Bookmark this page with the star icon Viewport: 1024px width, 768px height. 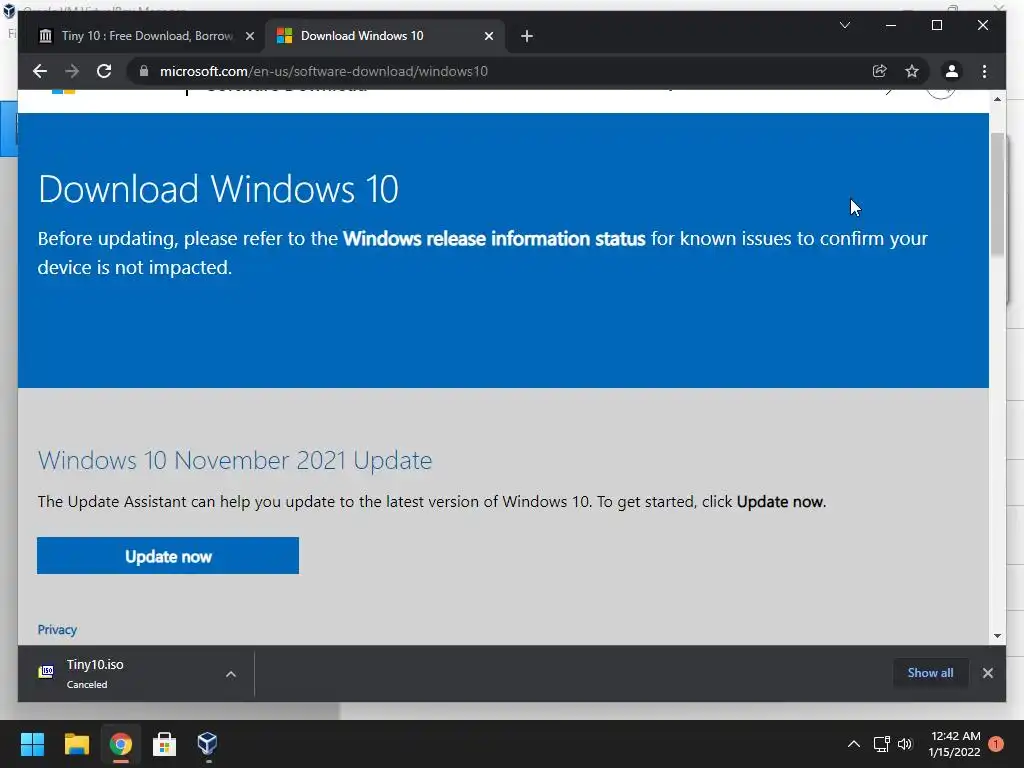tap(912, 71)
